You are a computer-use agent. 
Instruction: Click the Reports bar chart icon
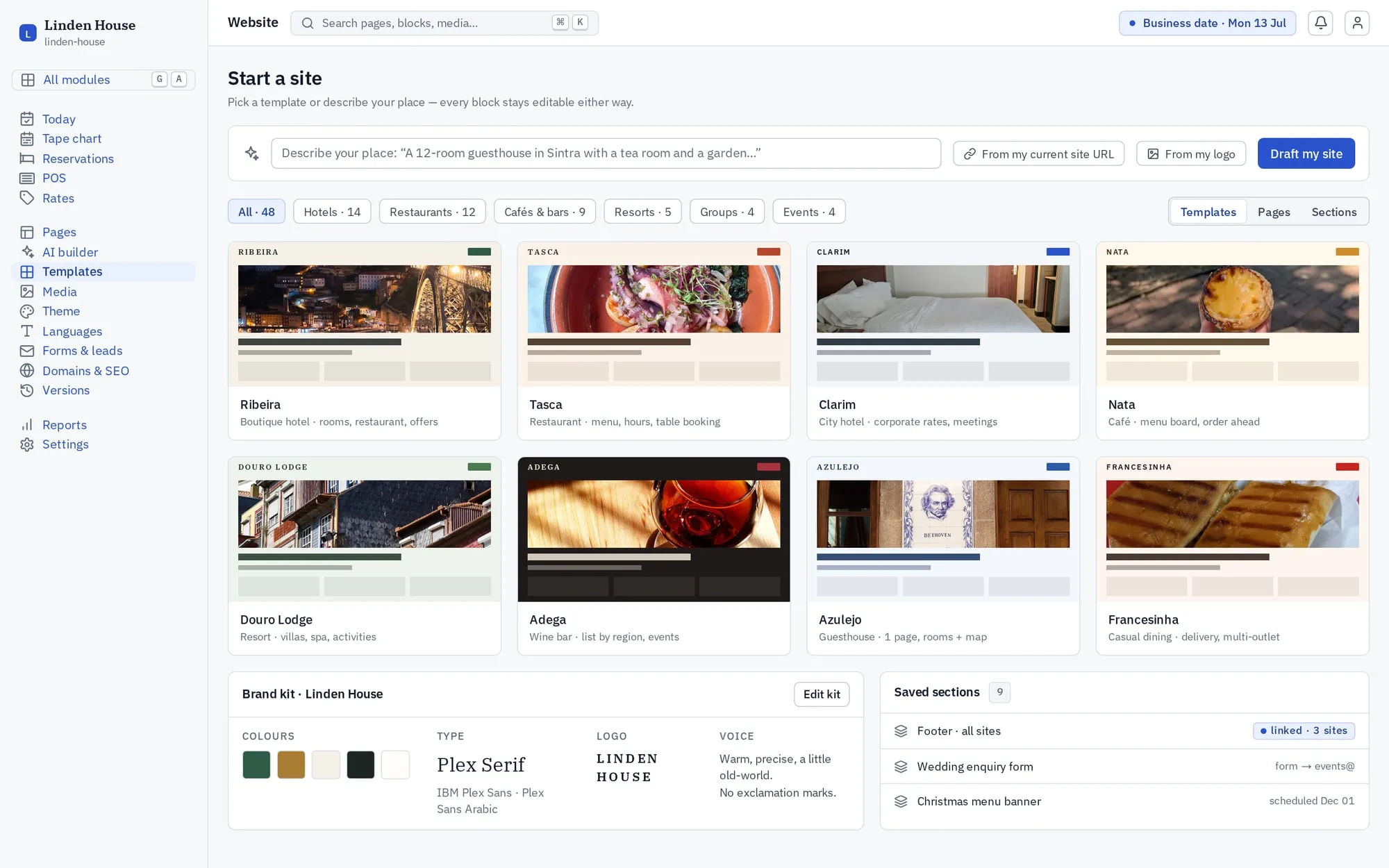click(27, 425)
